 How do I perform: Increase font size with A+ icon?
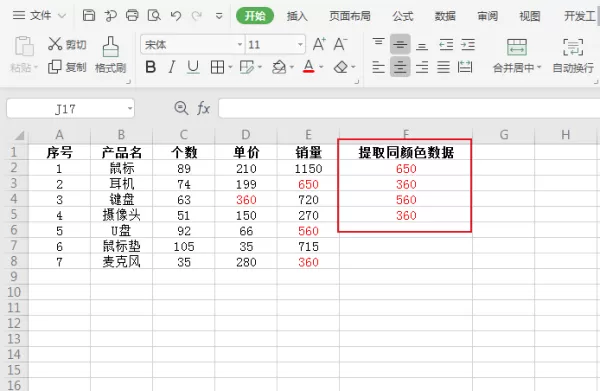[319, 44]
